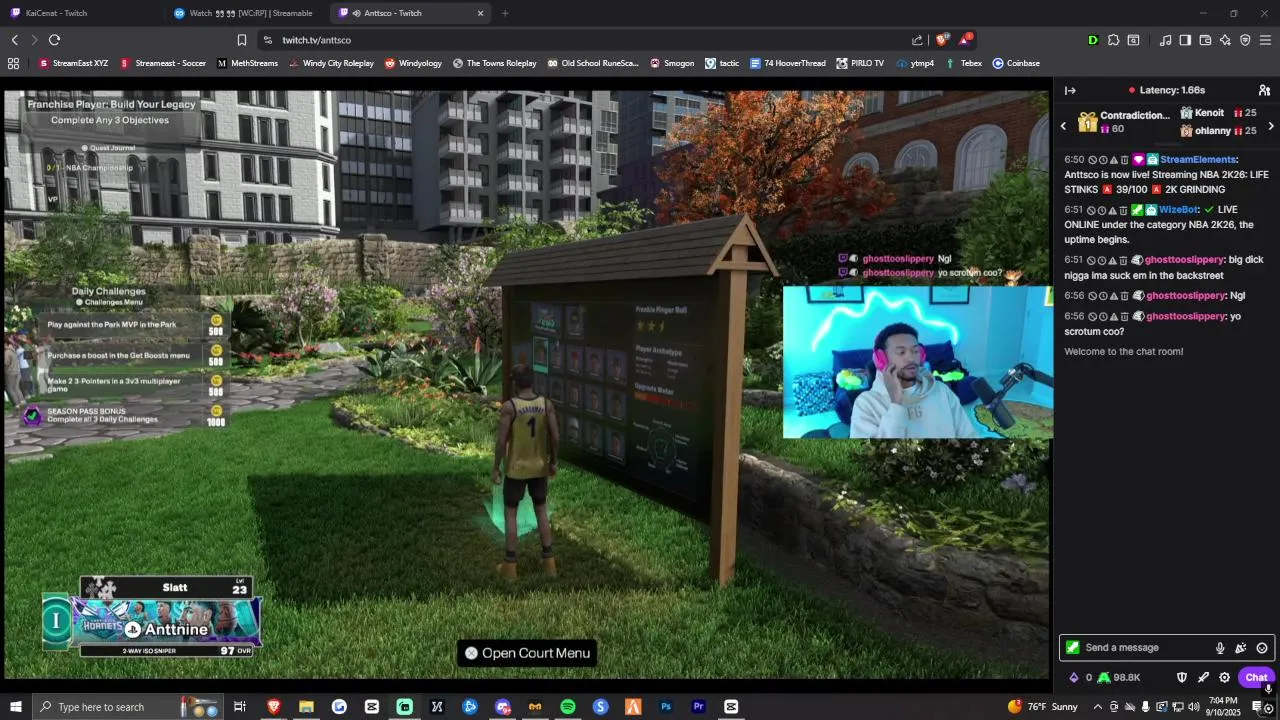Viewport: 1280px width, 720px height.
Task: Click the green D extension icon
Action: tap(1092, 40)
